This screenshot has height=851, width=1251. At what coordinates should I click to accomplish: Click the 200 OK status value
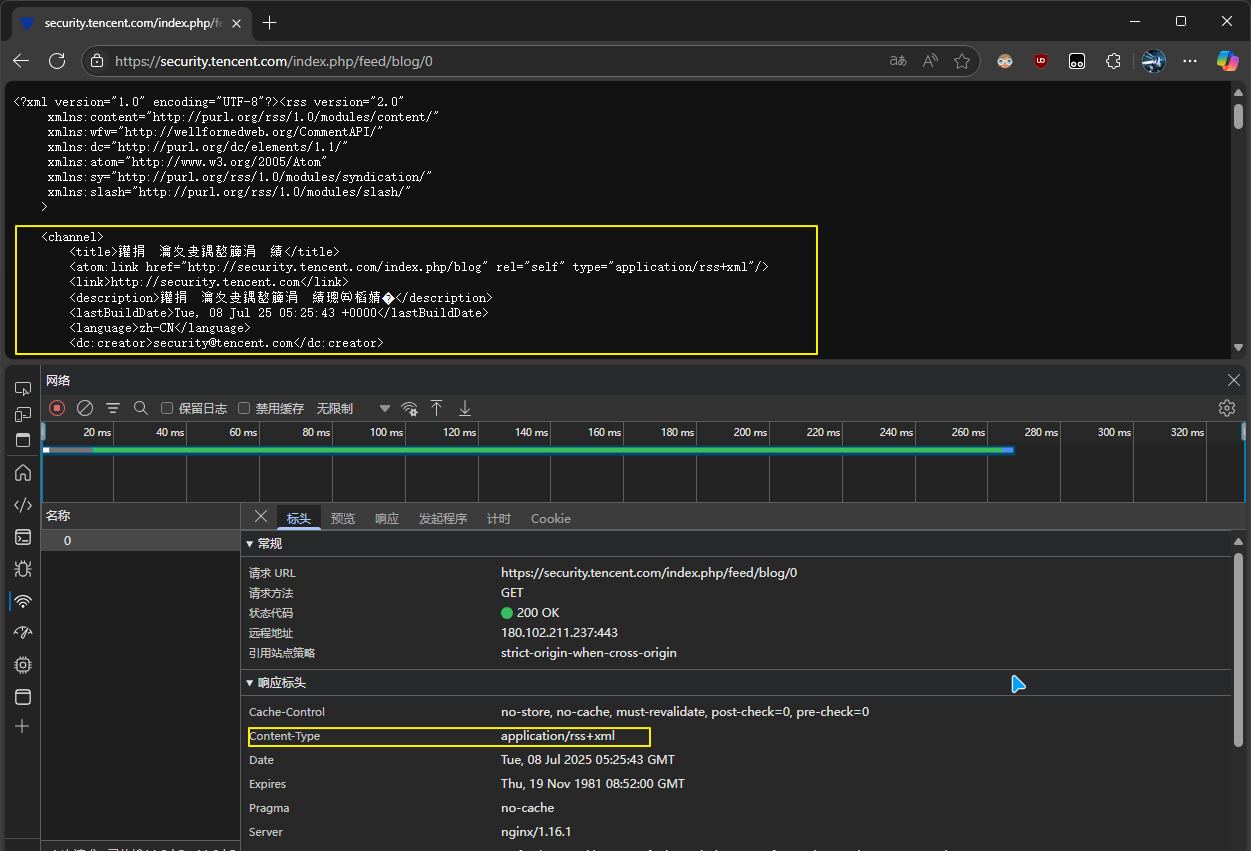click(x=530, y=613)
